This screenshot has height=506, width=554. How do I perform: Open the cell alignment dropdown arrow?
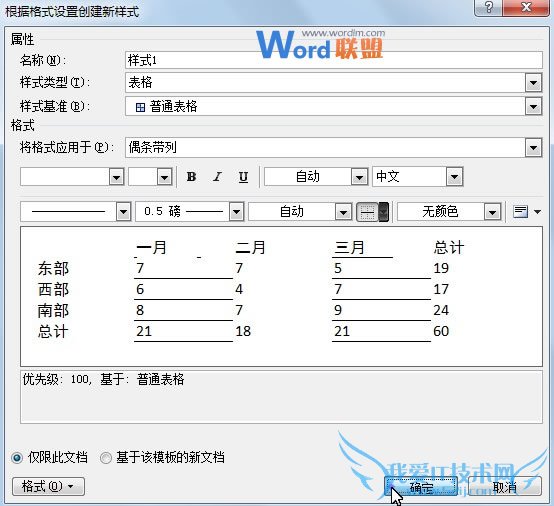[537, 212]
